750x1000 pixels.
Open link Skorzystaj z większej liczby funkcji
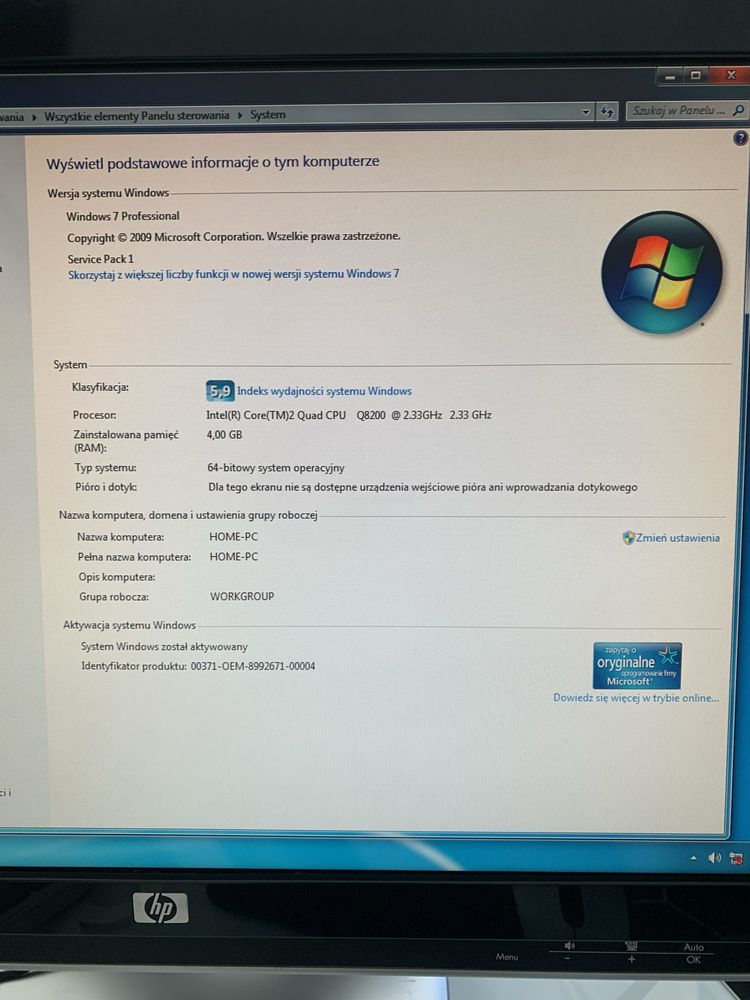tap(233, 274)
